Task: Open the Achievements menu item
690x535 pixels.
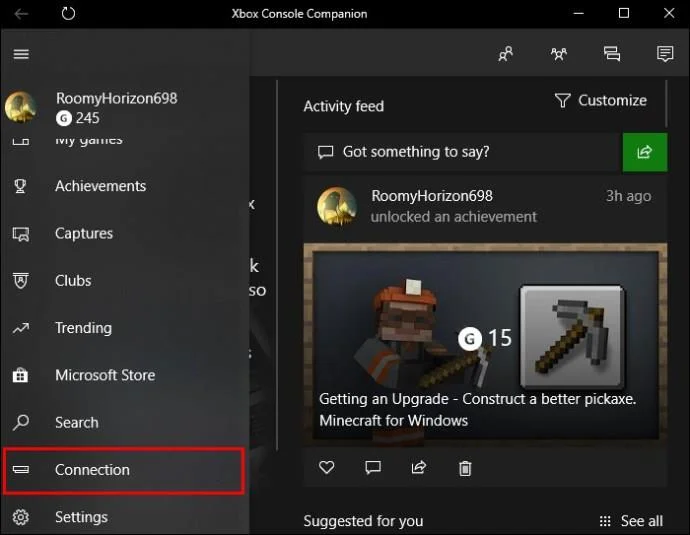Action: 125,186
